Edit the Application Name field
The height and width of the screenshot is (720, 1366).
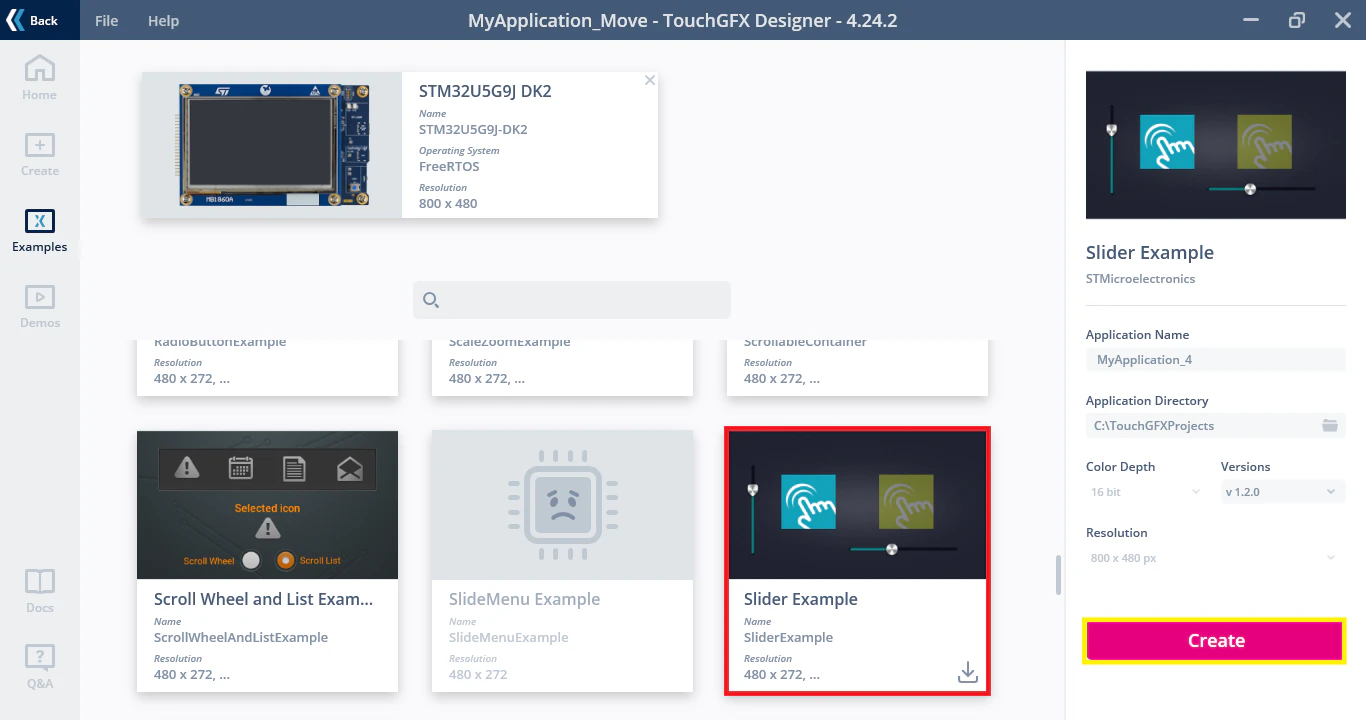1215,360
